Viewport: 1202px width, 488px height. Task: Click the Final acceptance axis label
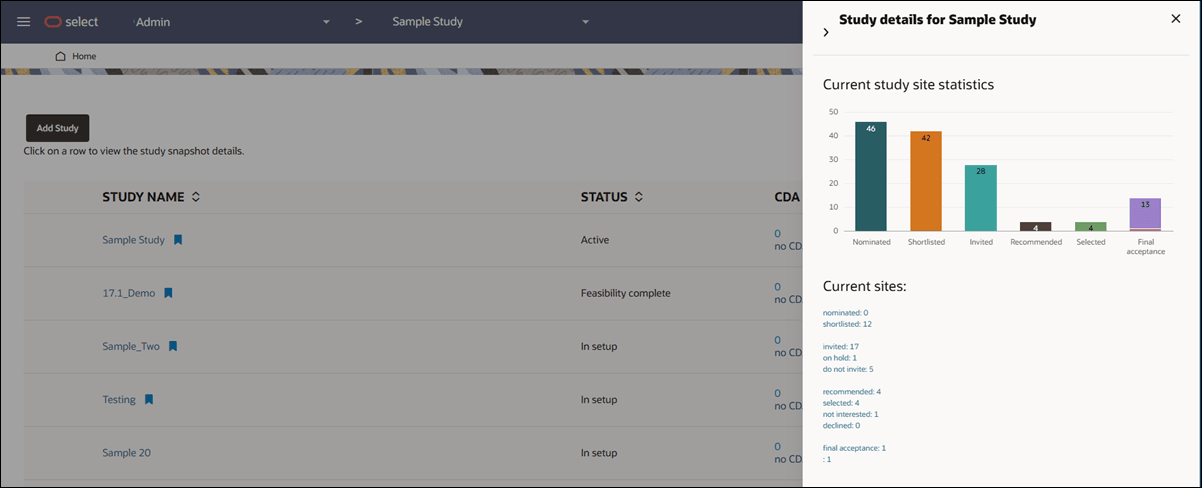[1145, 246]
